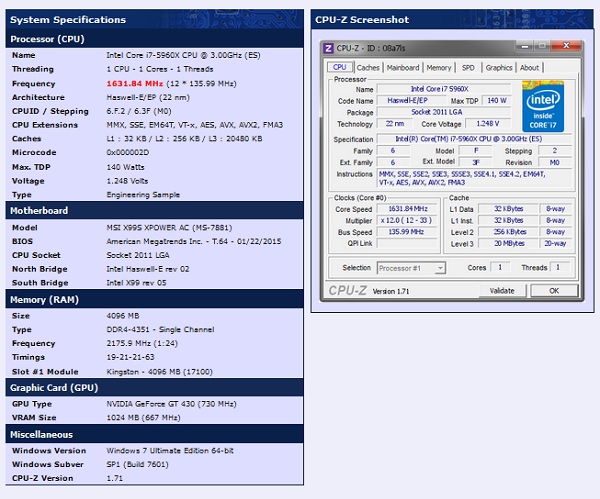Click the Max. TDP 140 Watts value
Viewport: 600px width, 499px height.
[125, 167]
